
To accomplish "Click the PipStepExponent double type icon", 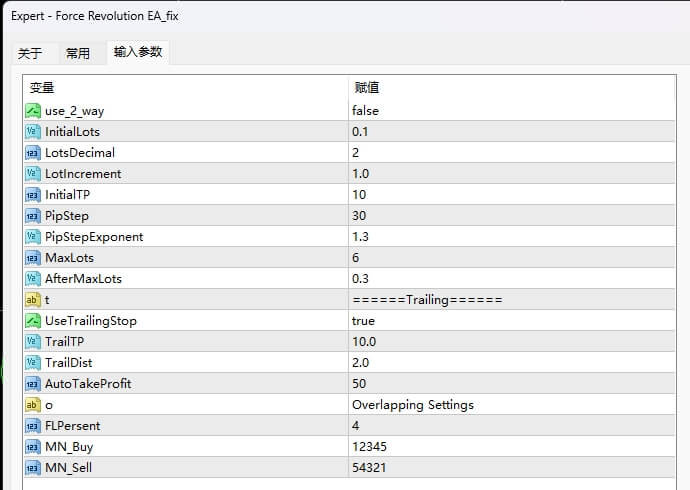I will pyautogui.click(x=32, y=237).
